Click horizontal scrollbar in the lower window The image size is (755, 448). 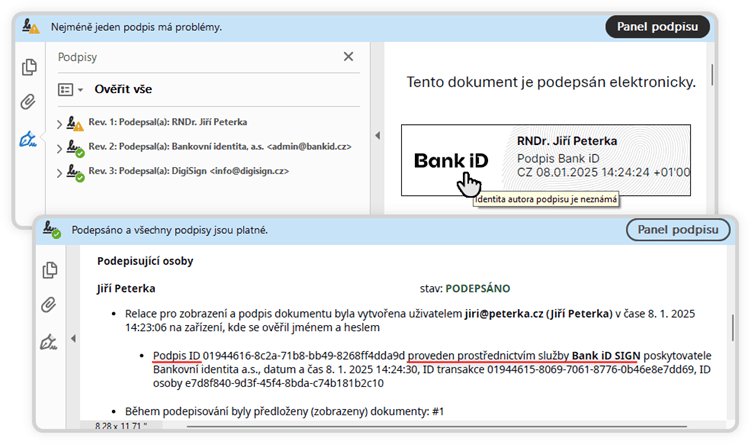(x=436, y=426)
